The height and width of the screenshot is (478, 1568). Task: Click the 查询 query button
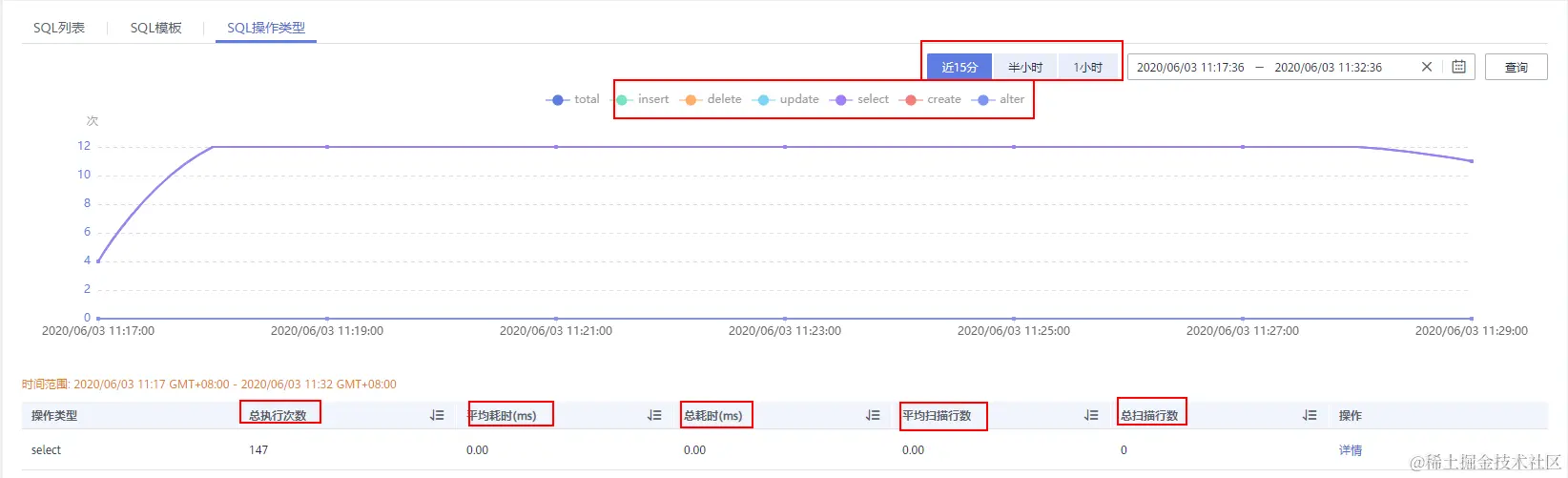[1516, 67]
